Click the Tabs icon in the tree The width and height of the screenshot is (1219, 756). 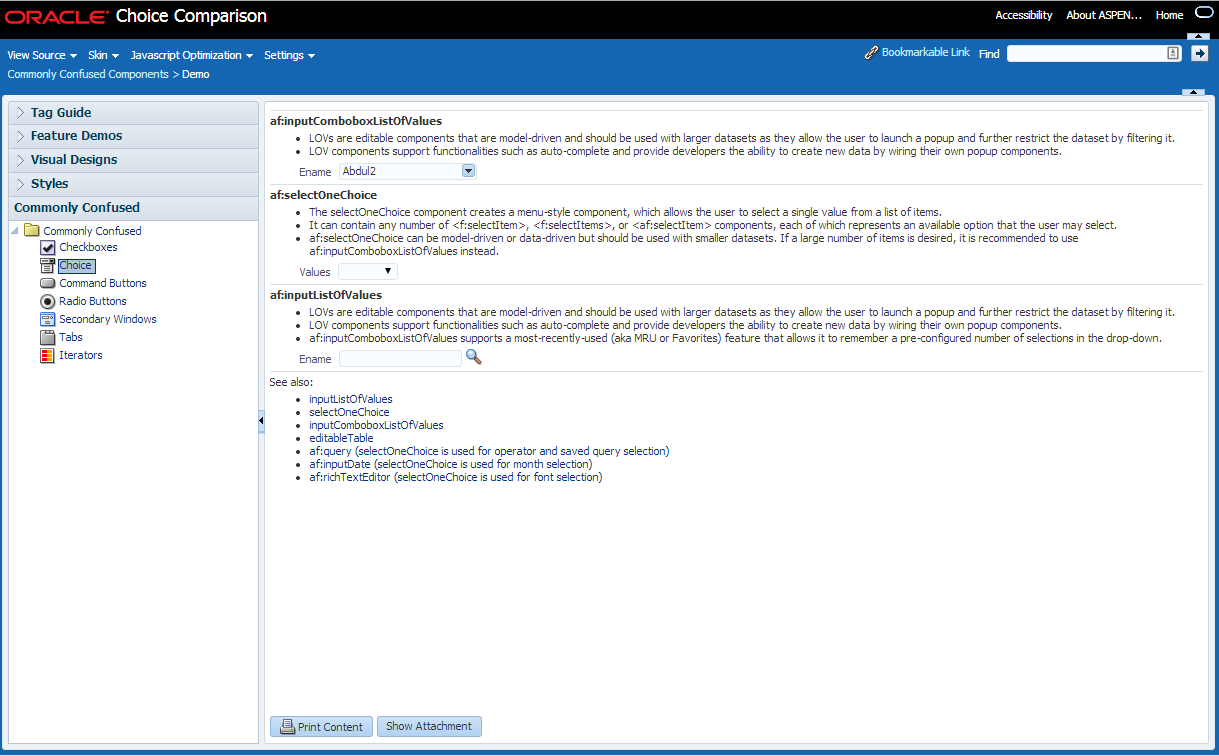[47, 338]
